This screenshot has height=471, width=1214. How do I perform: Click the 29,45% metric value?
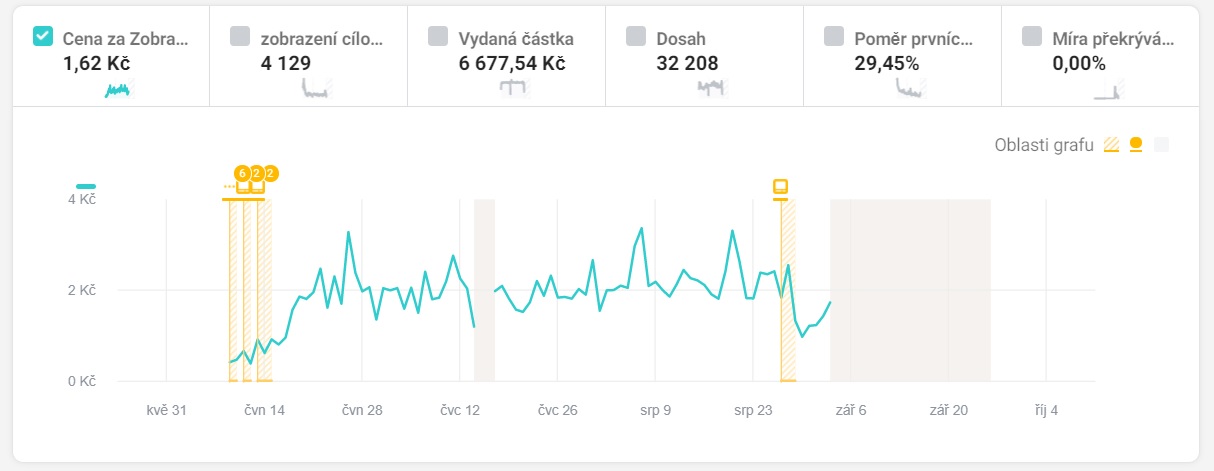887,64
